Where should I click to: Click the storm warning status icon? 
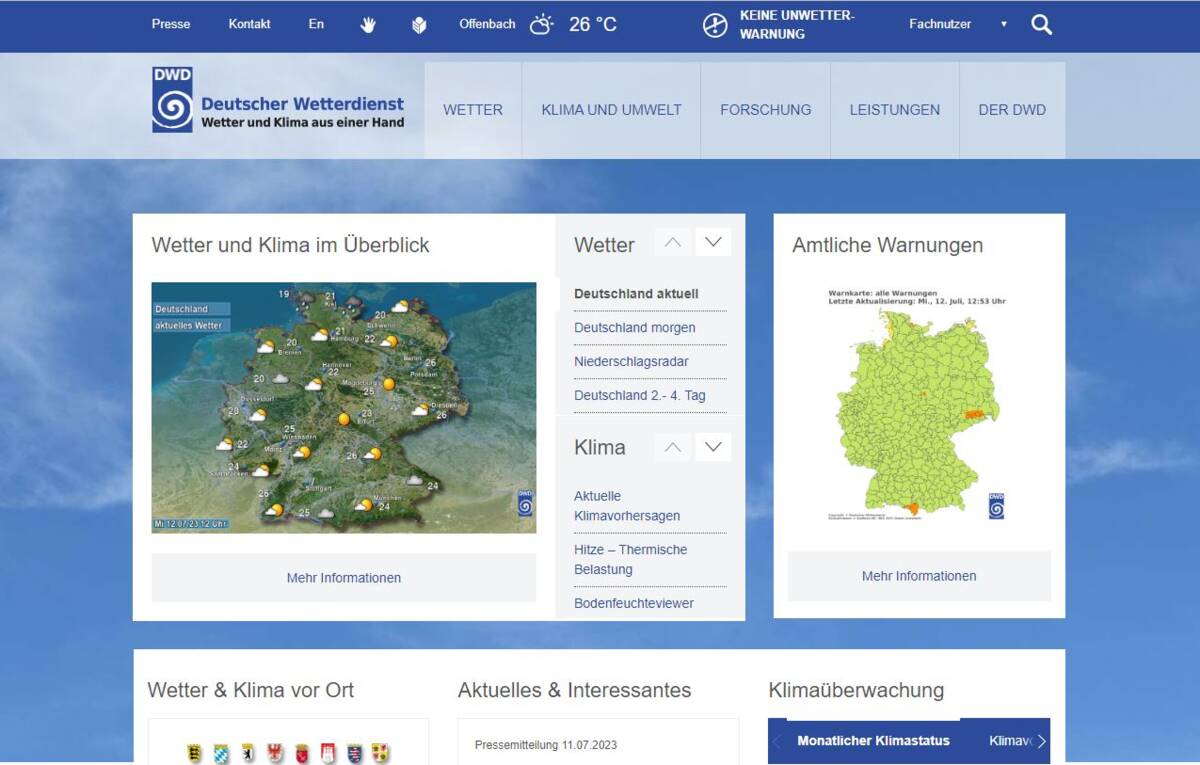(x=715, y=25)
